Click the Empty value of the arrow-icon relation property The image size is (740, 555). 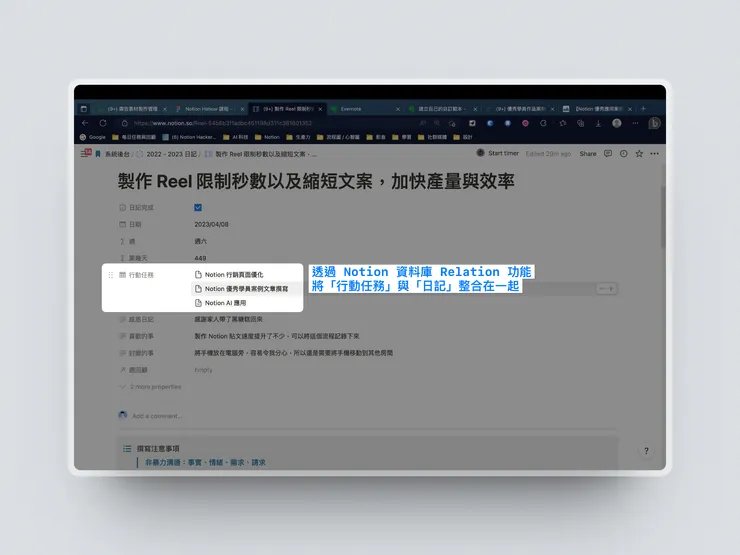coord(203,370)
